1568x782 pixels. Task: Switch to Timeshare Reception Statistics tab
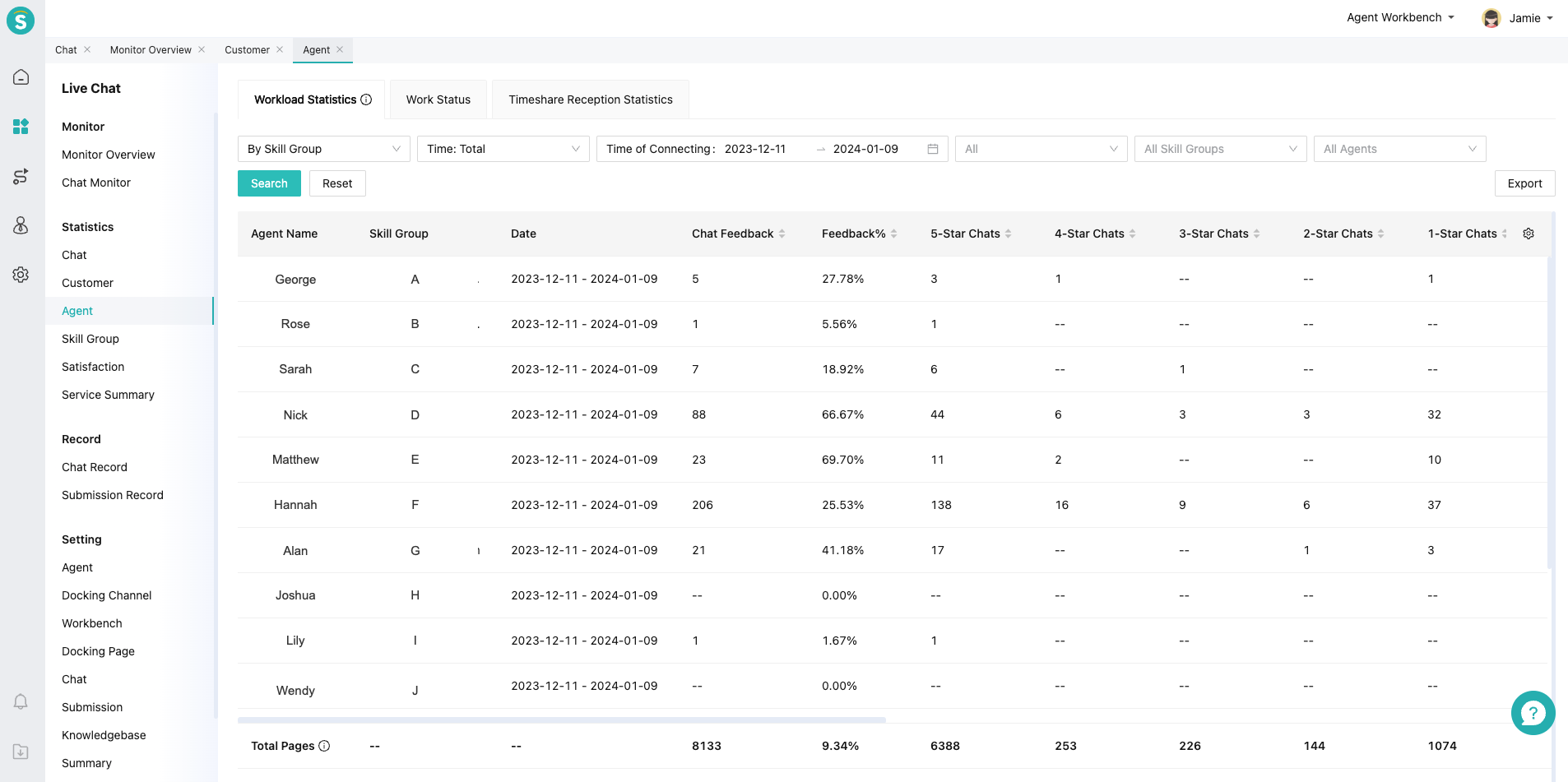click(x=591, y=99)
